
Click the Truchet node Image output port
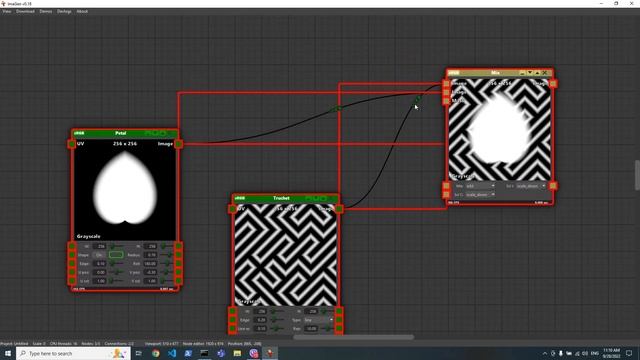pyautogui.click(x=339, y=209)
